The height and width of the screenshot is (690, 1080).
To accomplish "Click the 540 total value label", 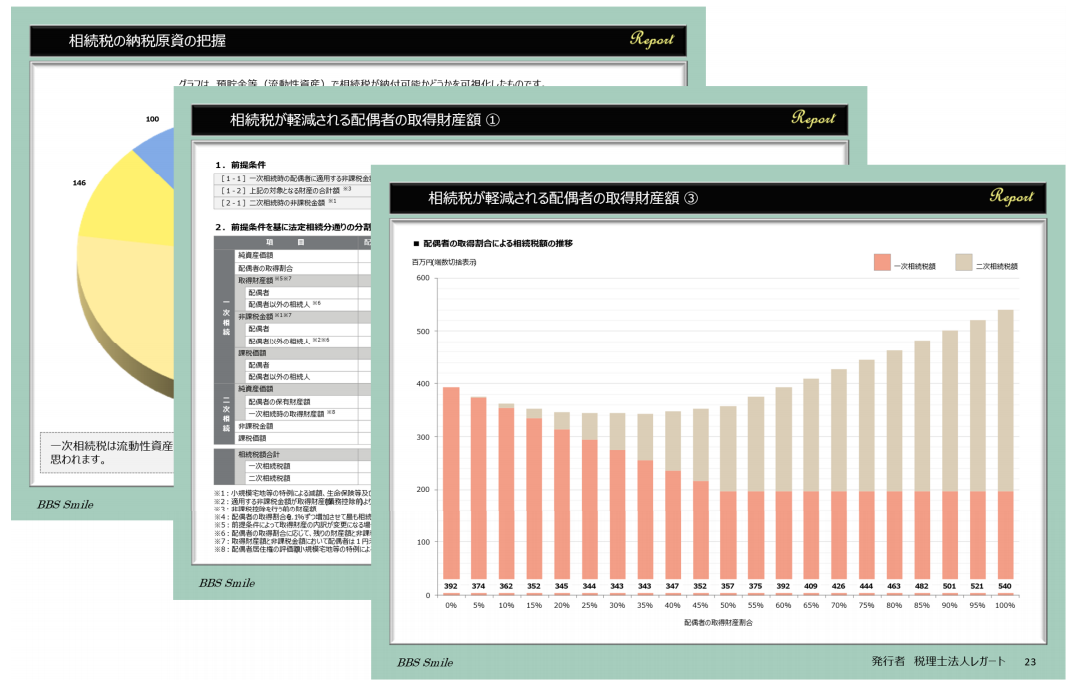I will click(1006, 588).
